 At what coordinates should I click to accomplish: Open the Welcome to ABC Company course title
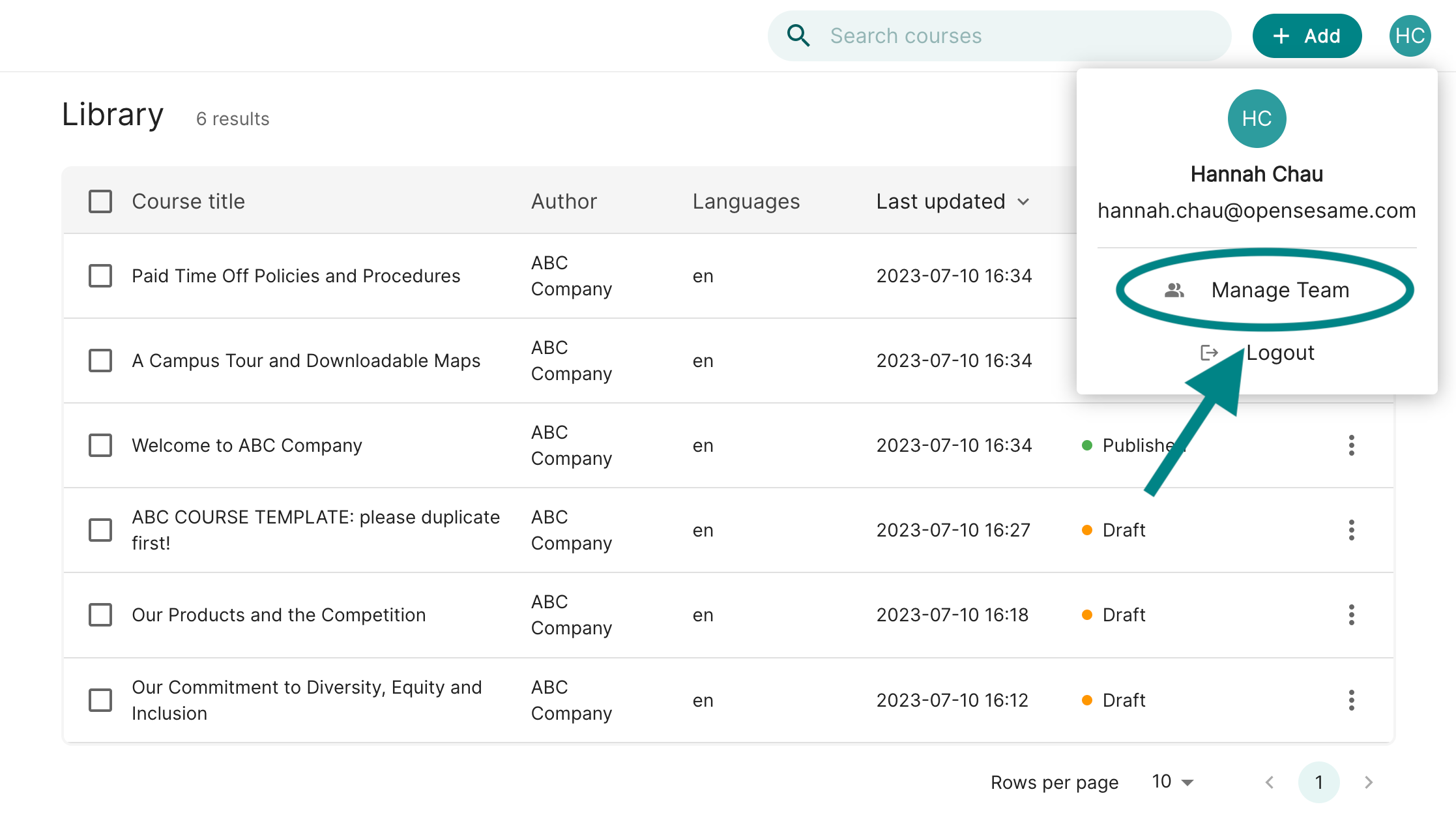(x=247, y=445)
